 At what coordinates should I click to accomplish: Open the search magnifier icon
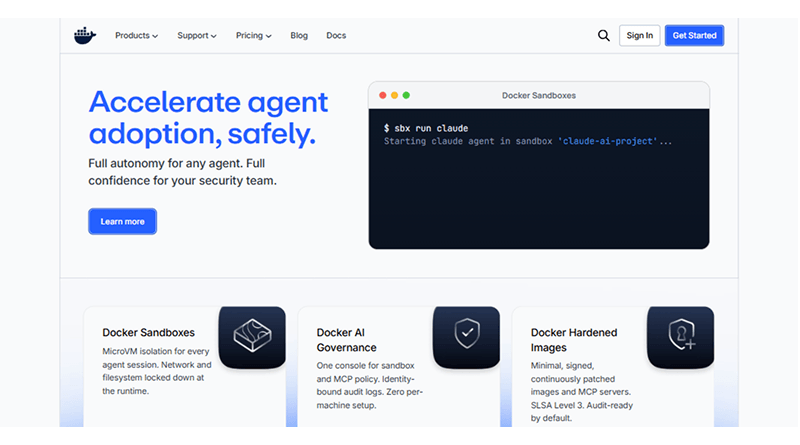604,35
